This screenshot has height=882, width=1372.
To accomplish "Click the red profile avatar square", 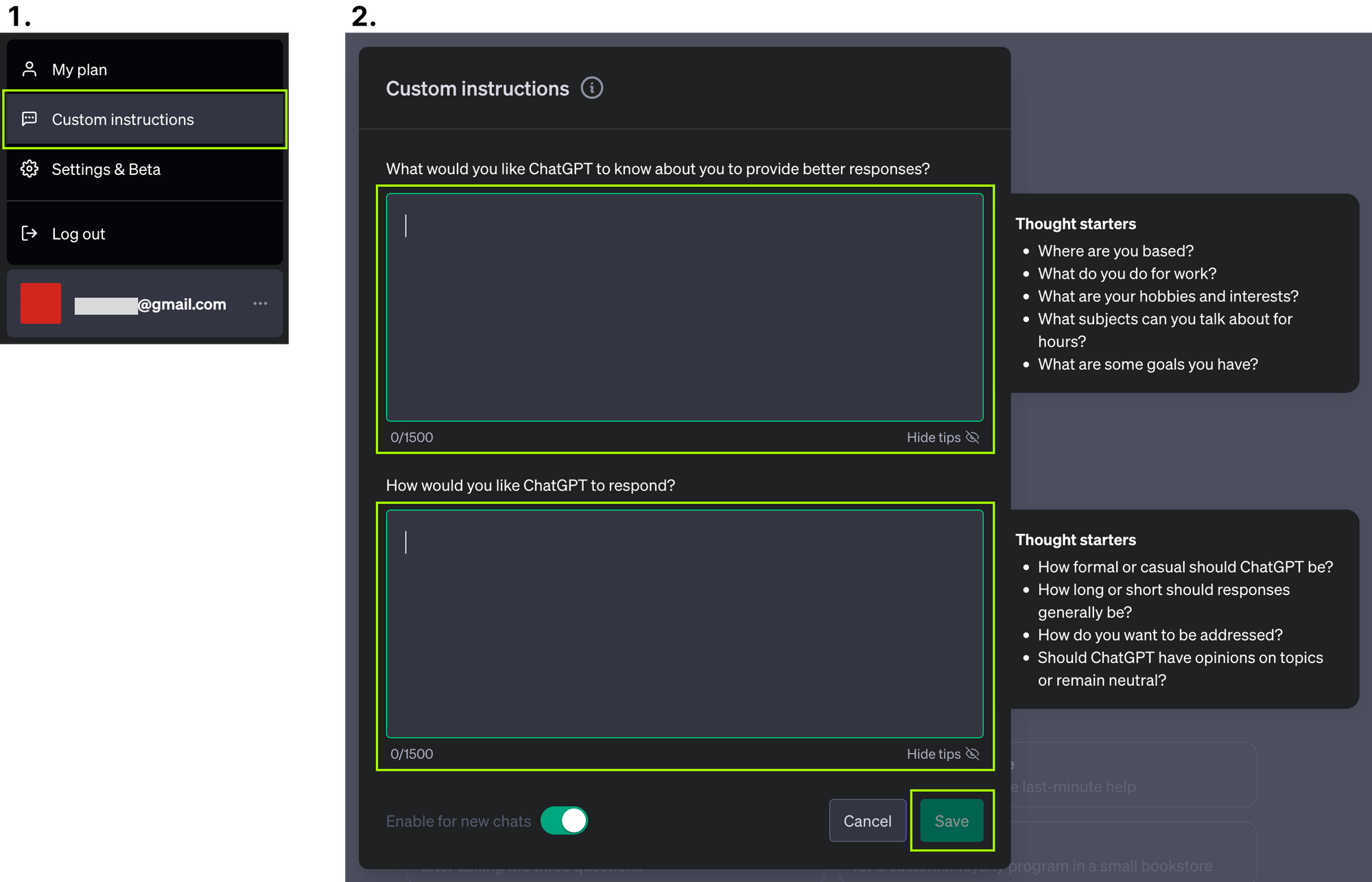I will pyautogui.click(x=40, y=303).
